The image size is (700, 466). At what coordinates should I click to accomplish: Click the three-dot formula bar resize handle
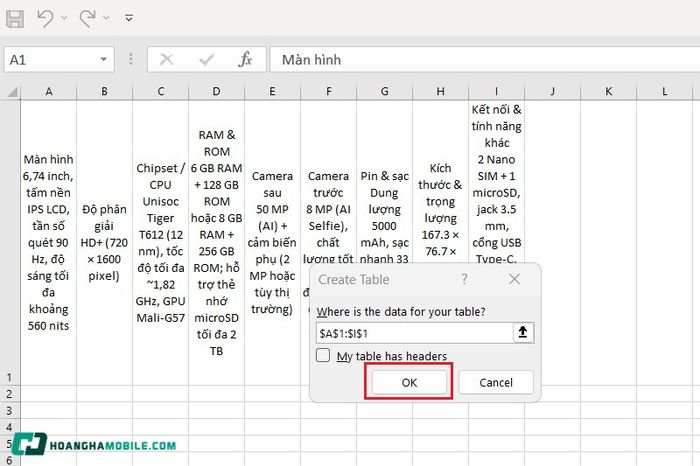[131, 59]
